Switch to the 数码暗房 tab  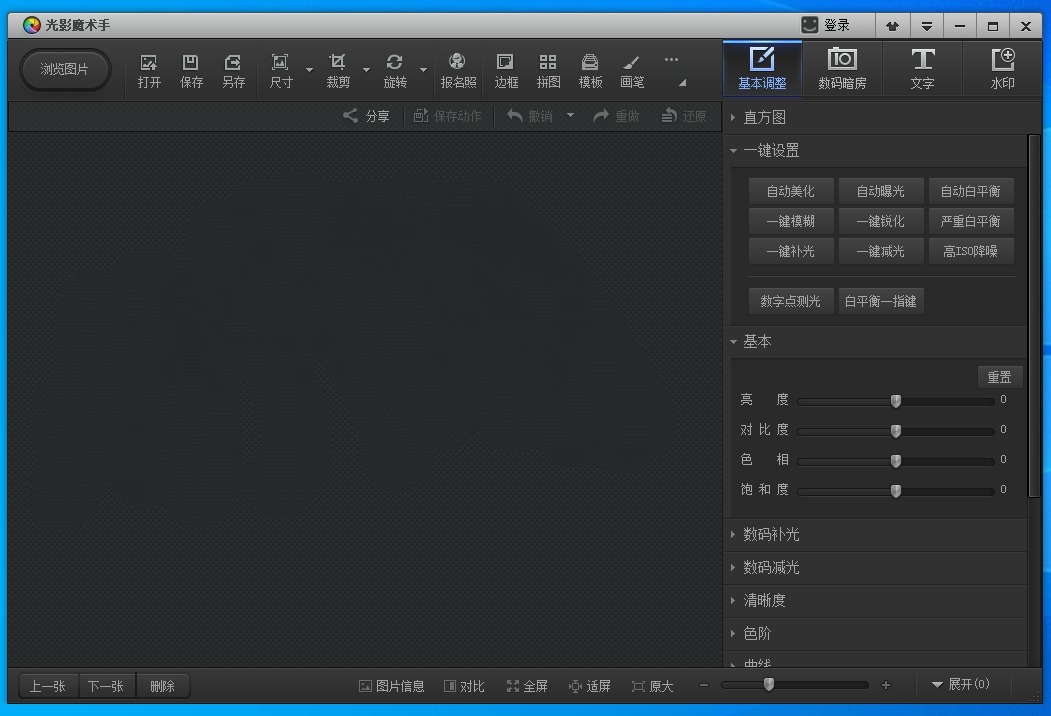842,68
